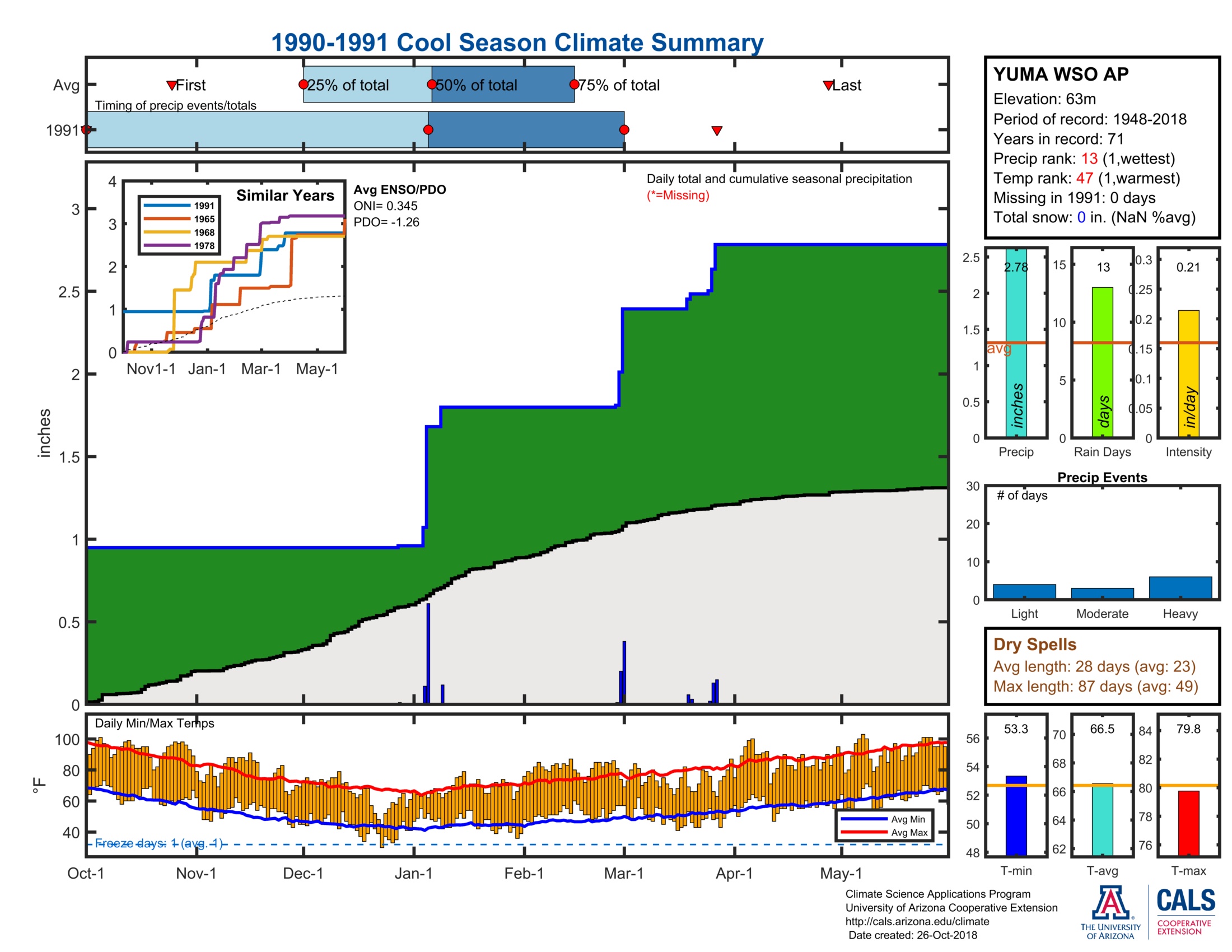Click the tall January daily precipitation bar
This screenshot has height=952, width=1232.
click(x=428, y=653)
